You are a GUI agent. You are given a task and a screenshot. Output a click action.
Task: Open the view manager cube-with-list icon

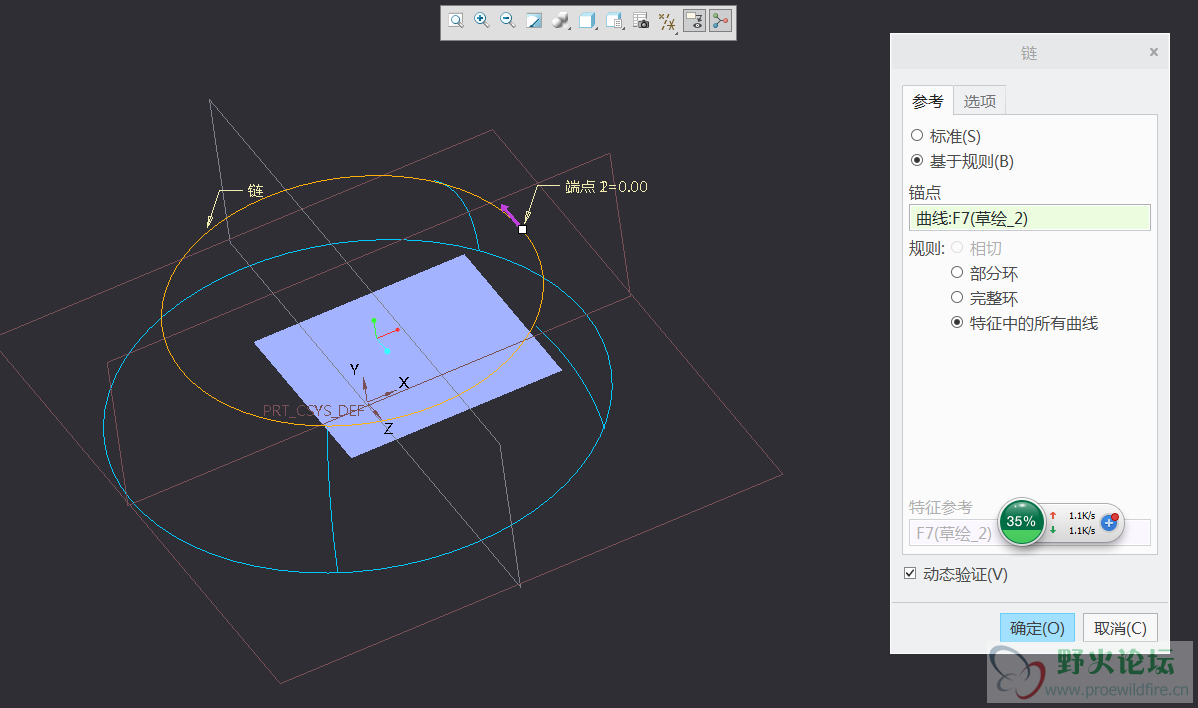point(614,21)
